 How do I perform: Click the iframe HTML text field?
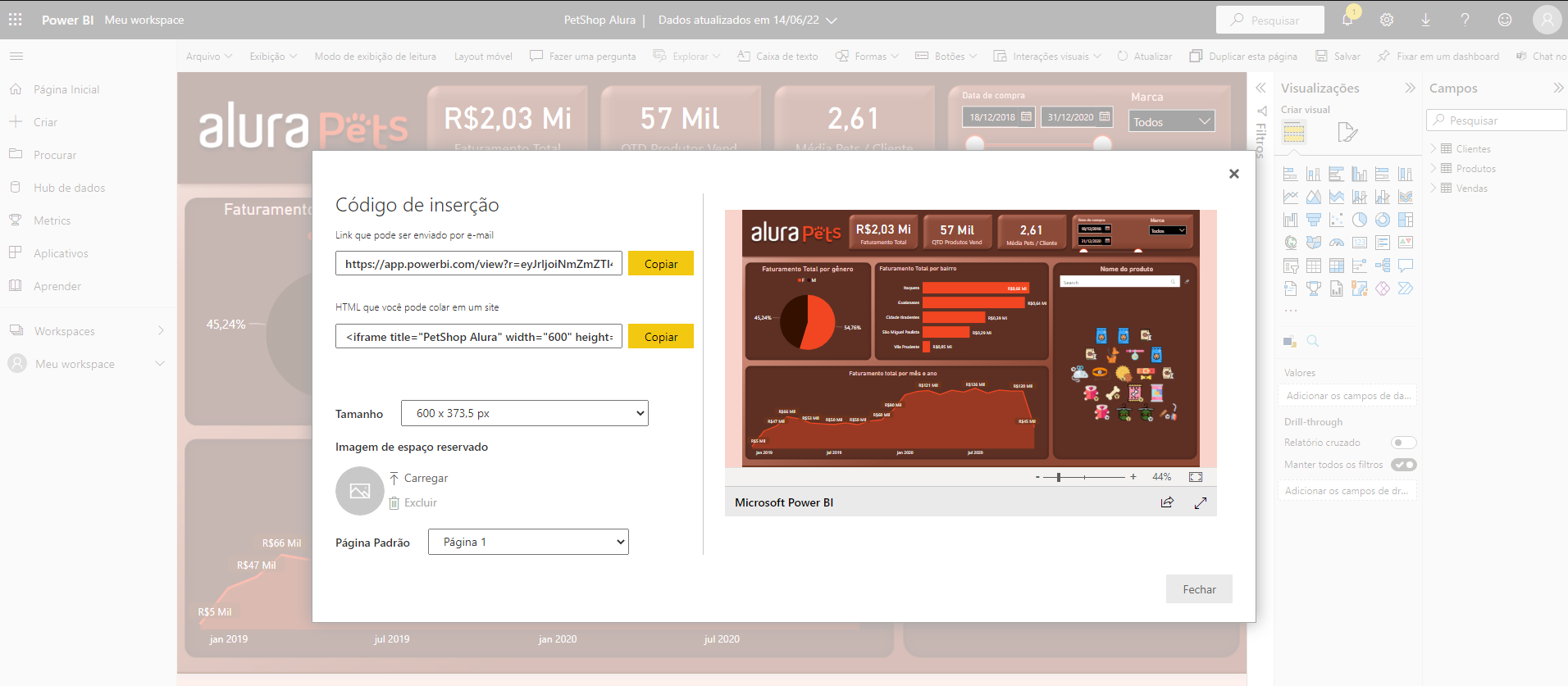(479, 337)
